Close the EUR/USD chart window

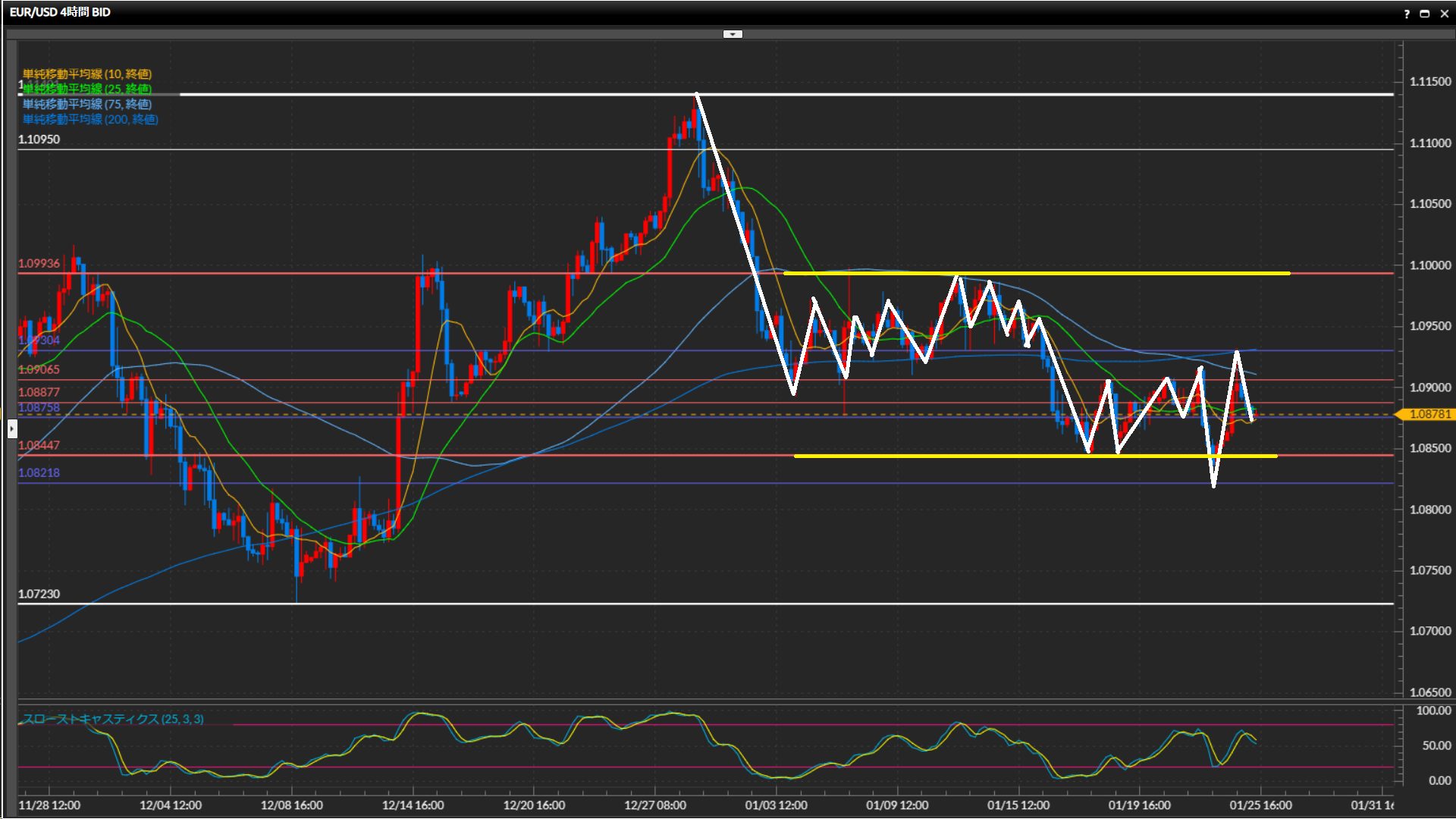click(x=1444, y=14)
